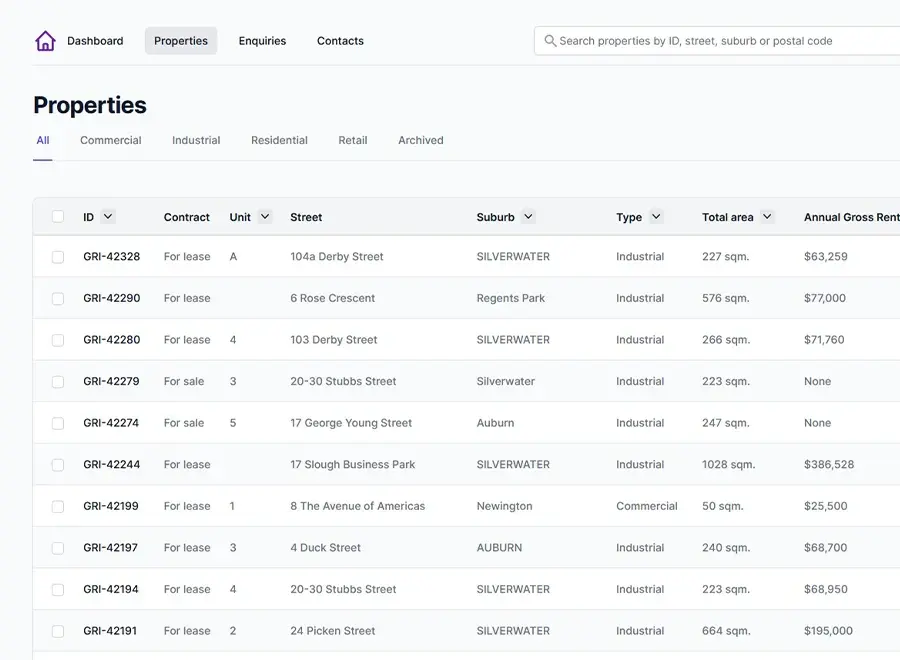Viewport: 900px width, 660px height.
Task: Expand the Unit column dropdown
Action: tap(265, 217)
